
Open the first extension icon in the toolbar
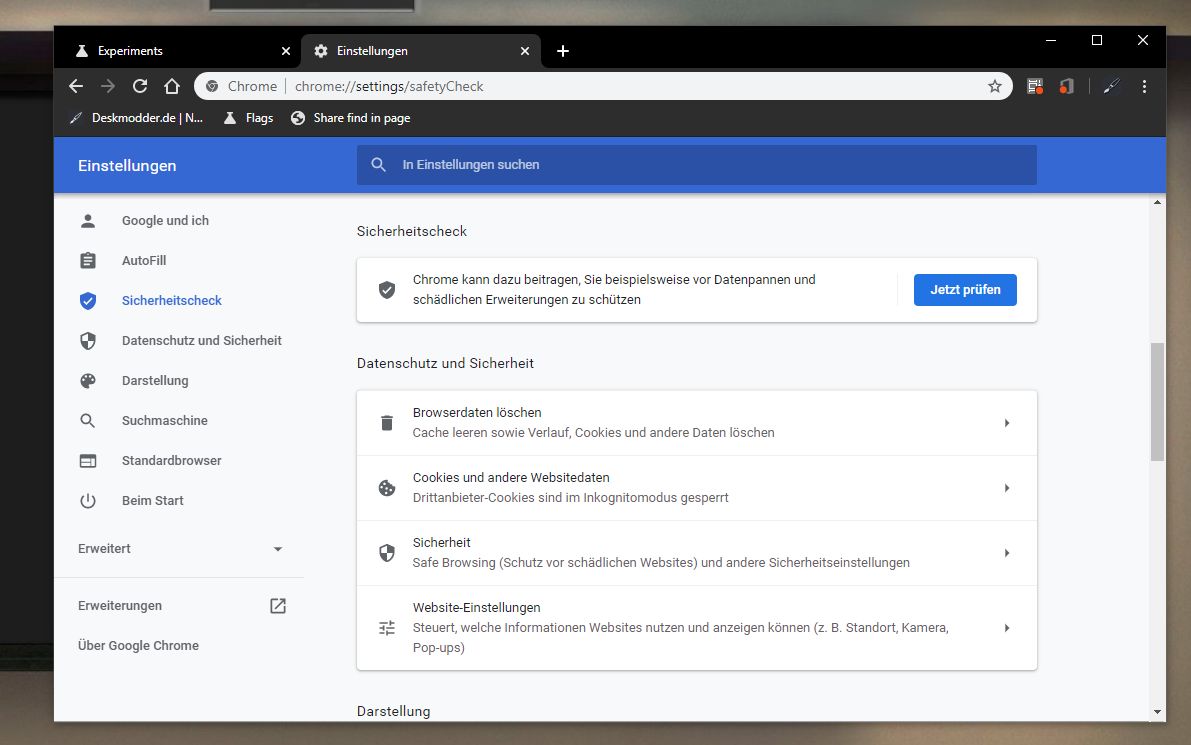pos(1035,87)
